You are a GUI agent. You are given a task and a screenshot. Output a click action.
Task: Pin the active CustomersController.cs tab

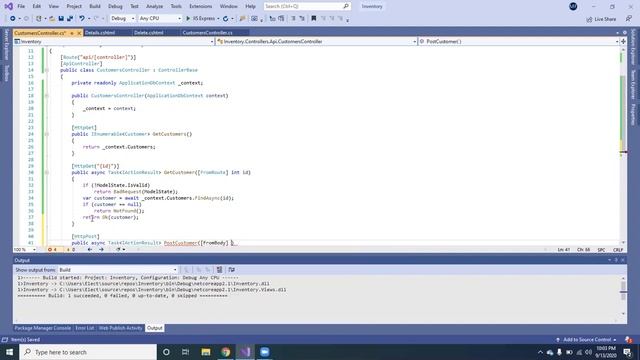[72, 33]
